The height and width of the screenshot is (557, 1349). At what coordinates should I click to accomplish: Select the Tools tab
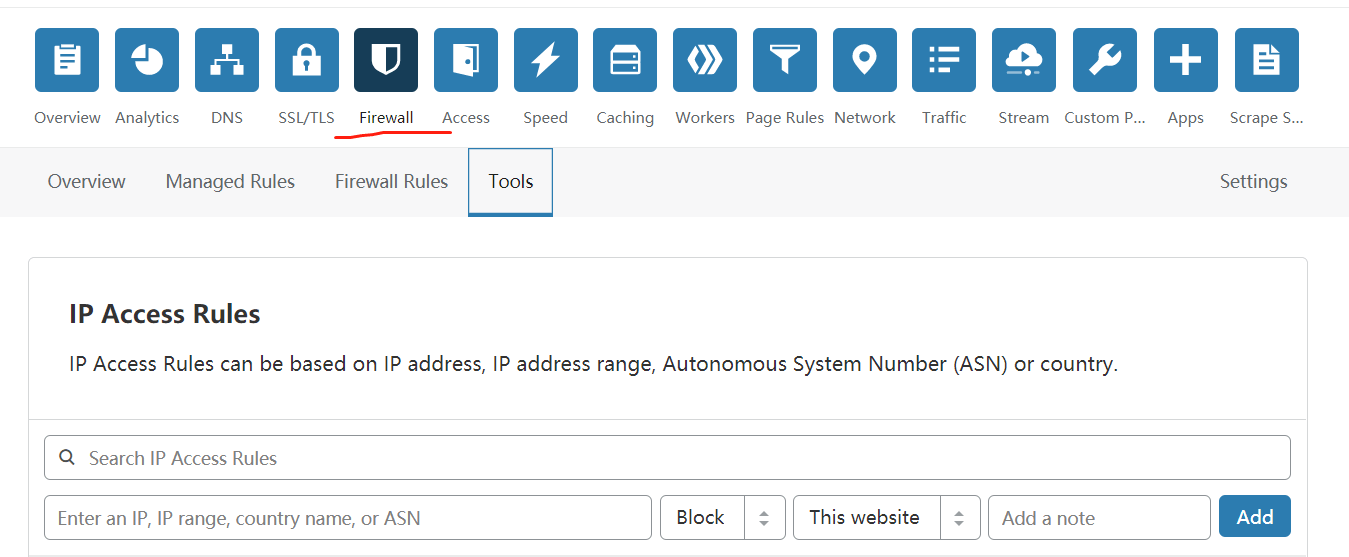(510, 182)
